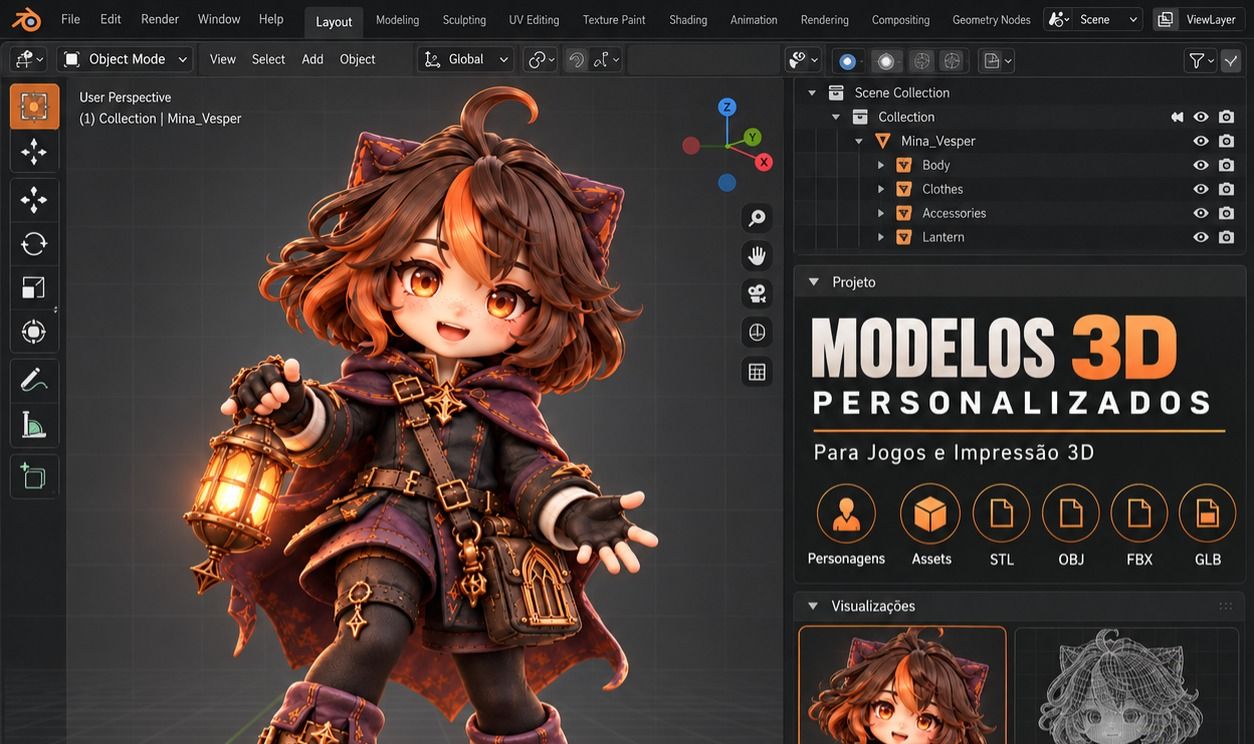This screenshot has height=744, width=1254.
Task: Expand the Lantern tree item
Action: point(881,237)
